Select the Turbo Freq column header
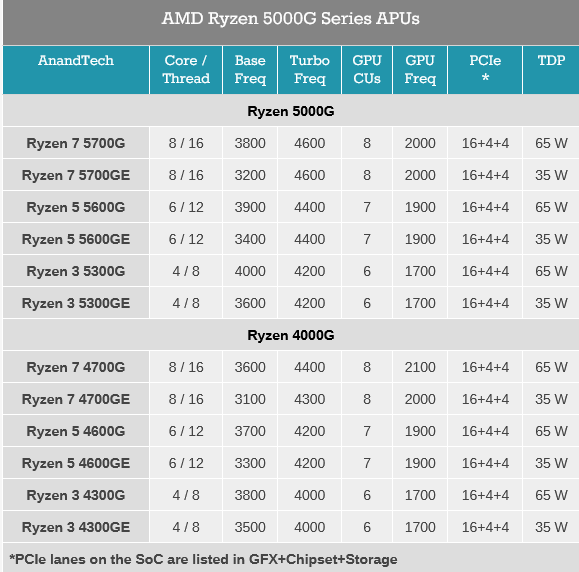579x572 pixels. point(309,69)
